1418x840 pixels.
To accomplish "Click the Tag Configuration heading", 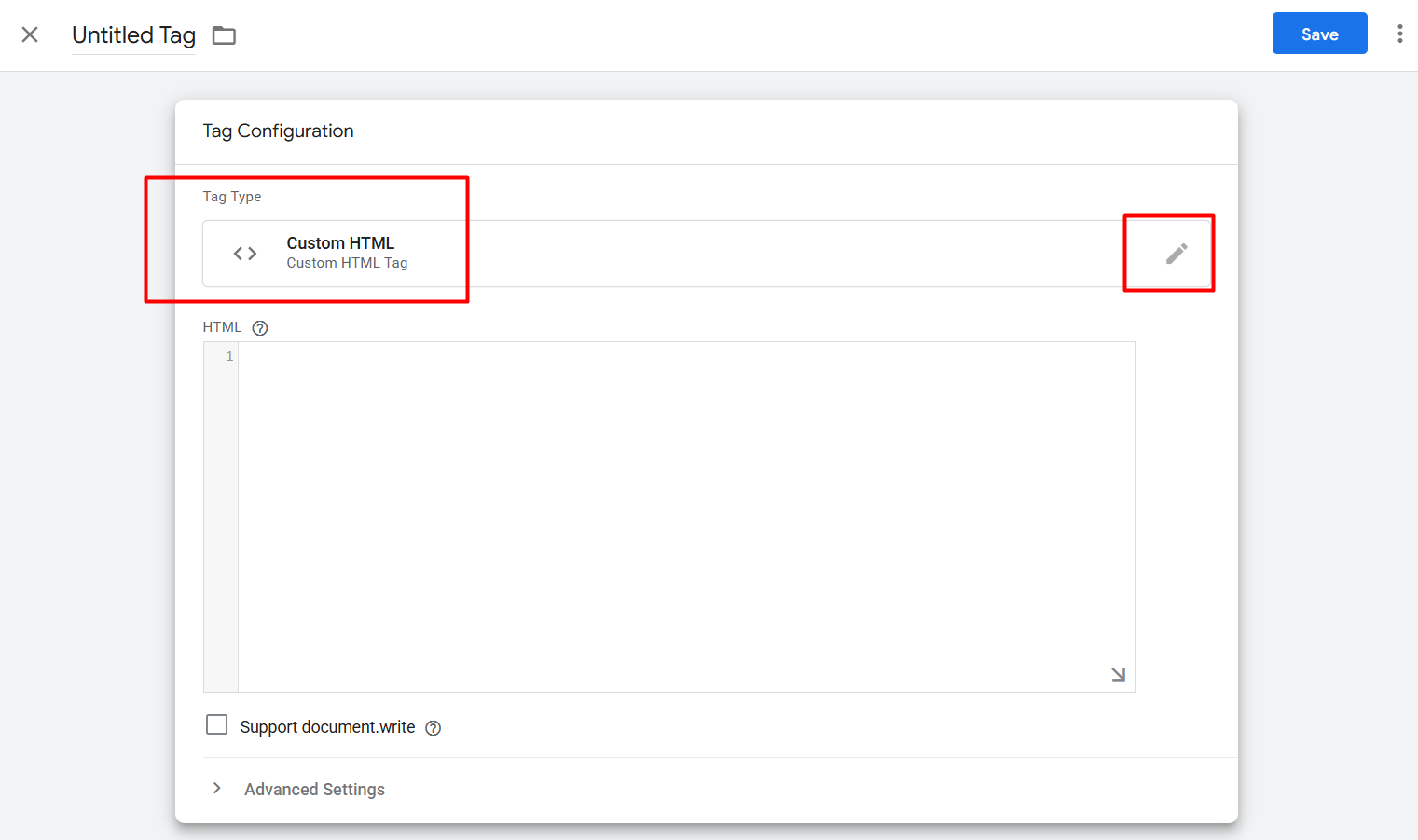I will click(x=278, y=131).
